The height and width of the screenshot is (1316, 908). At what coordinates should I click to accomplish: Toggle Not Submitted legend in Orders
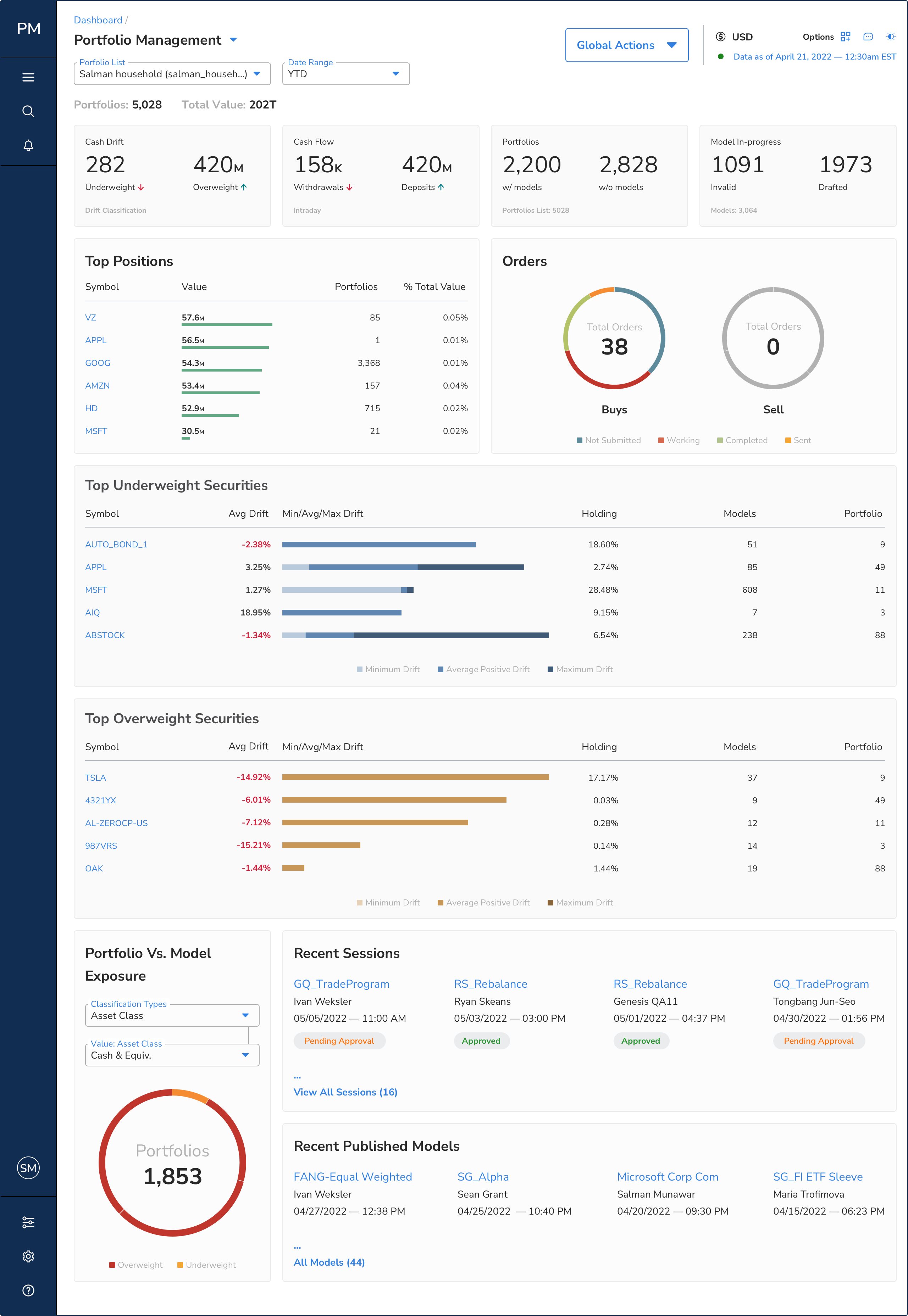[608, 440]
